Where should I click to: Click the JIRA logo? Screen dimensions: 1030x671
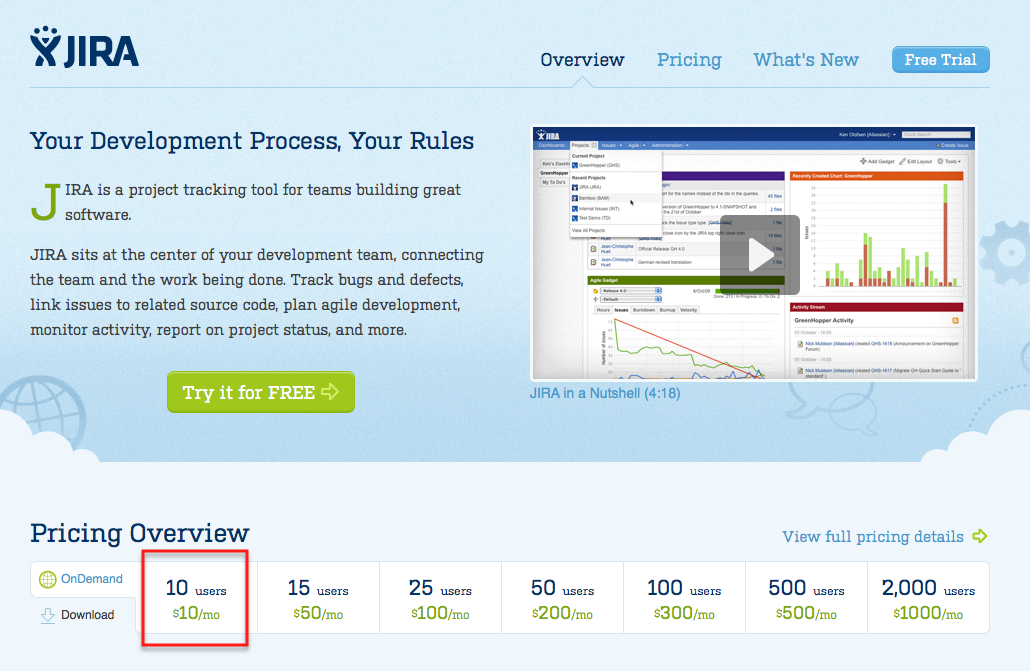click(84, 47)
